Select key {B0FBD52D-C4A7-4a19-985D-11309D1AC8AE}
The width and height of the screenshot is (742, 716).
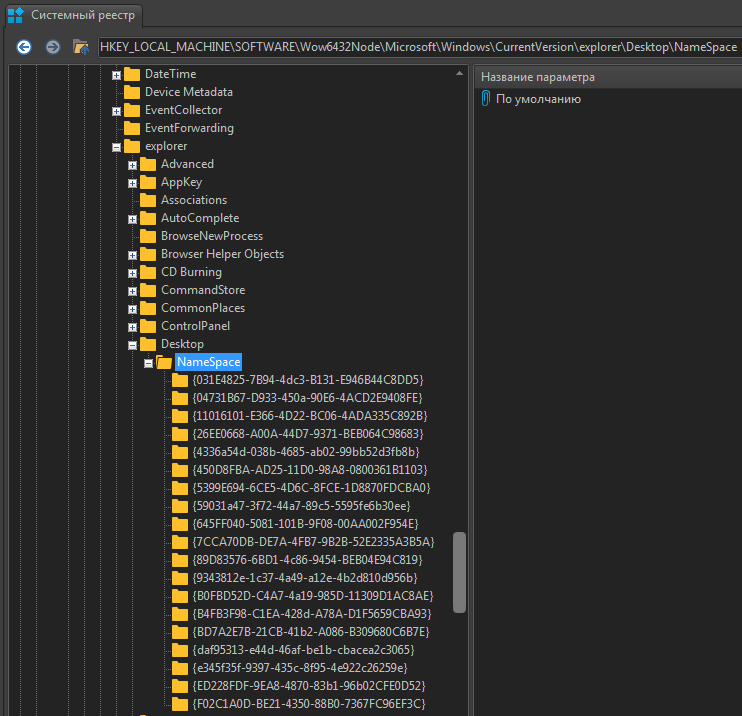tap(313, 595)
